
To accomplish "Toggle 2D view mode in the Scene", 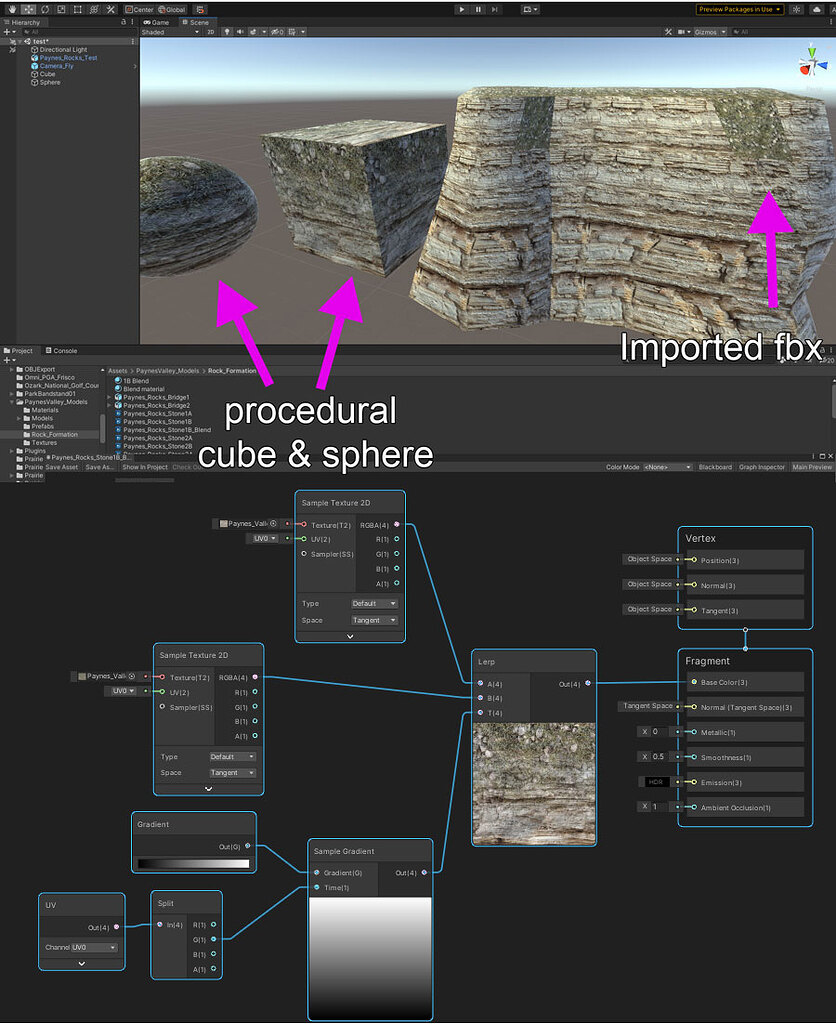I will [210, 31].
